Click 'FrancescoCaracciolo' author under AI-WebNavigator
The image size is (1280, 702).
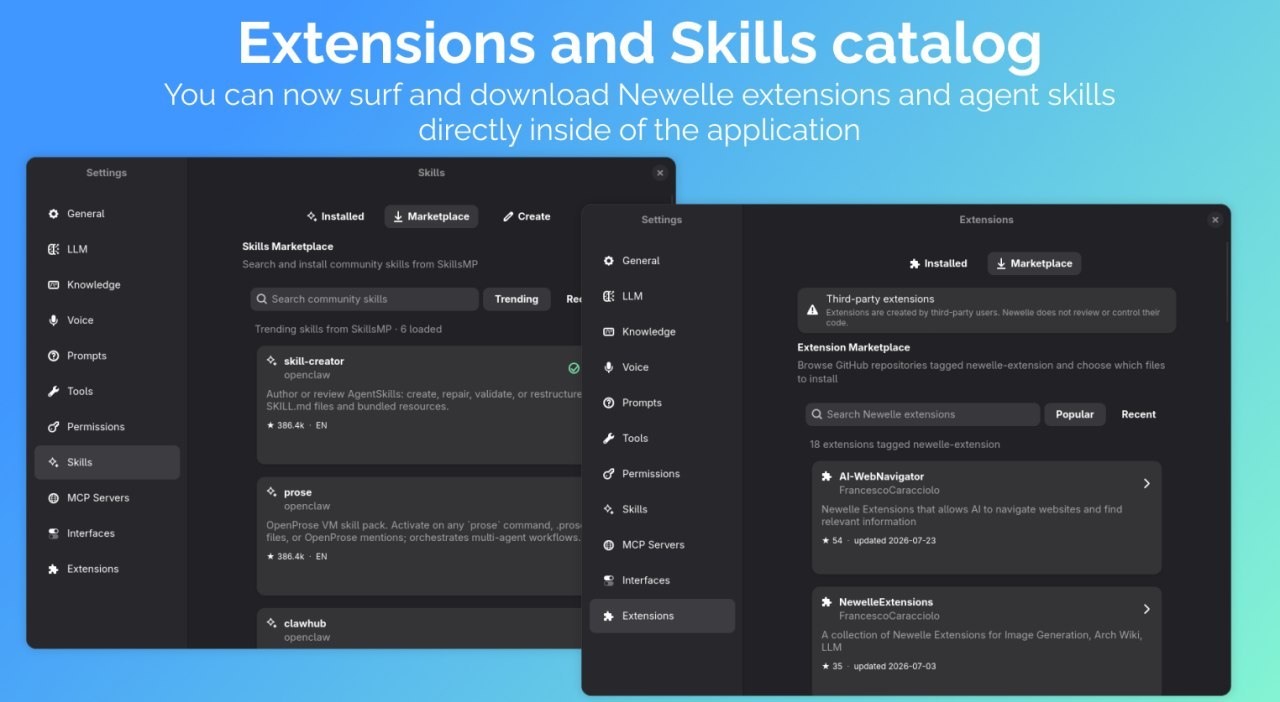click(889, 491)
